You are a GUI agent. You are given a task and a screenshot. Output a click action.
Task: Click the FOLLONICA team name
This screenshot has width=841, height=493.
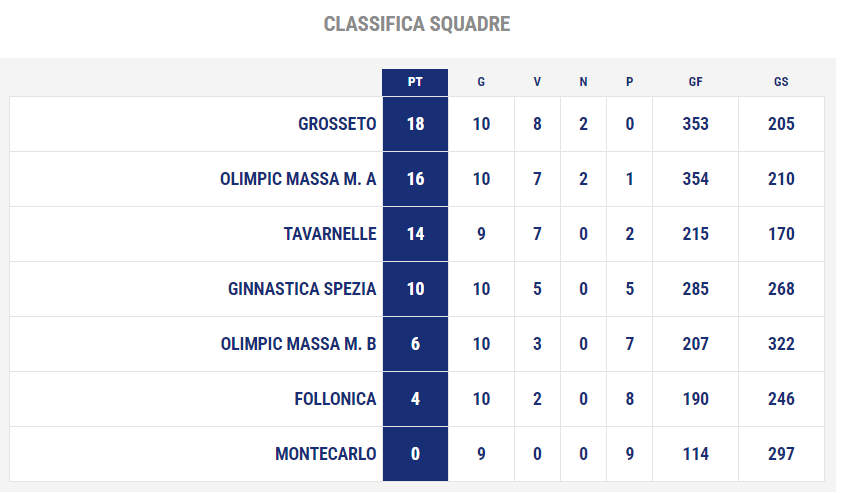point(335,399)
